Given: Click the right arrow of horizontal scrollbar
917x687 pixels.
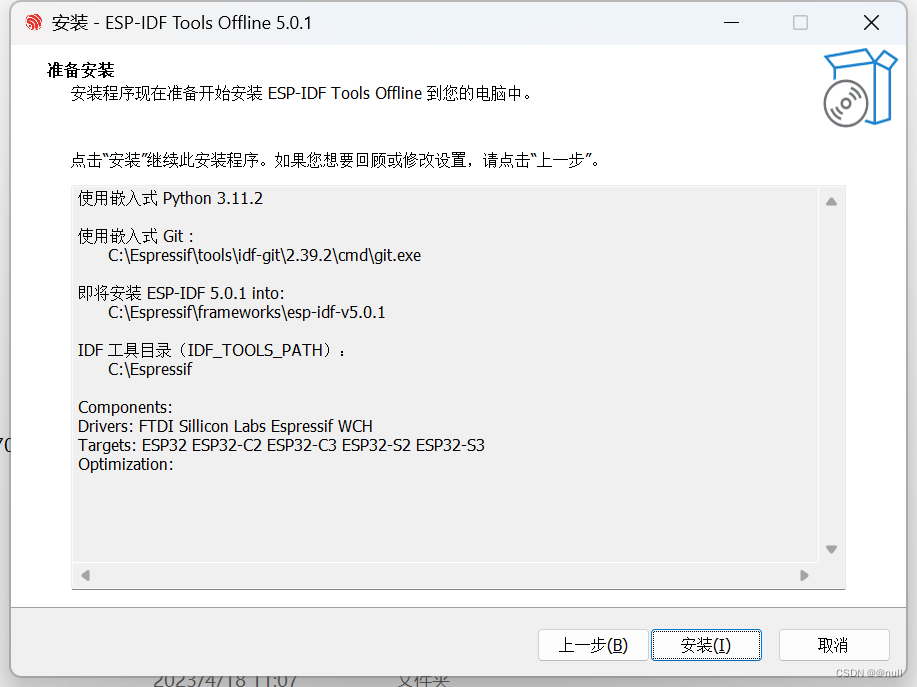Looking at the screenshot, I should click(x=804, y=575).
